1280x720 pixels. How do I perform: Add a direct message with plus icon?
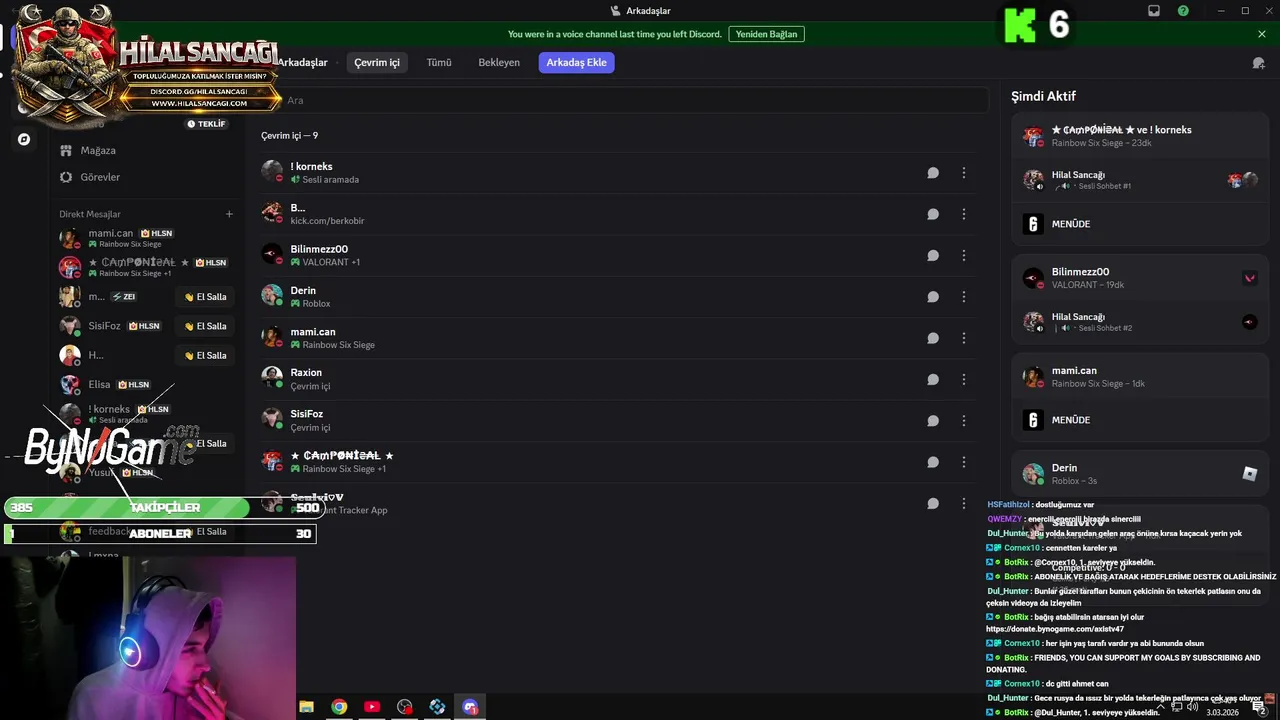coord(229,214)
